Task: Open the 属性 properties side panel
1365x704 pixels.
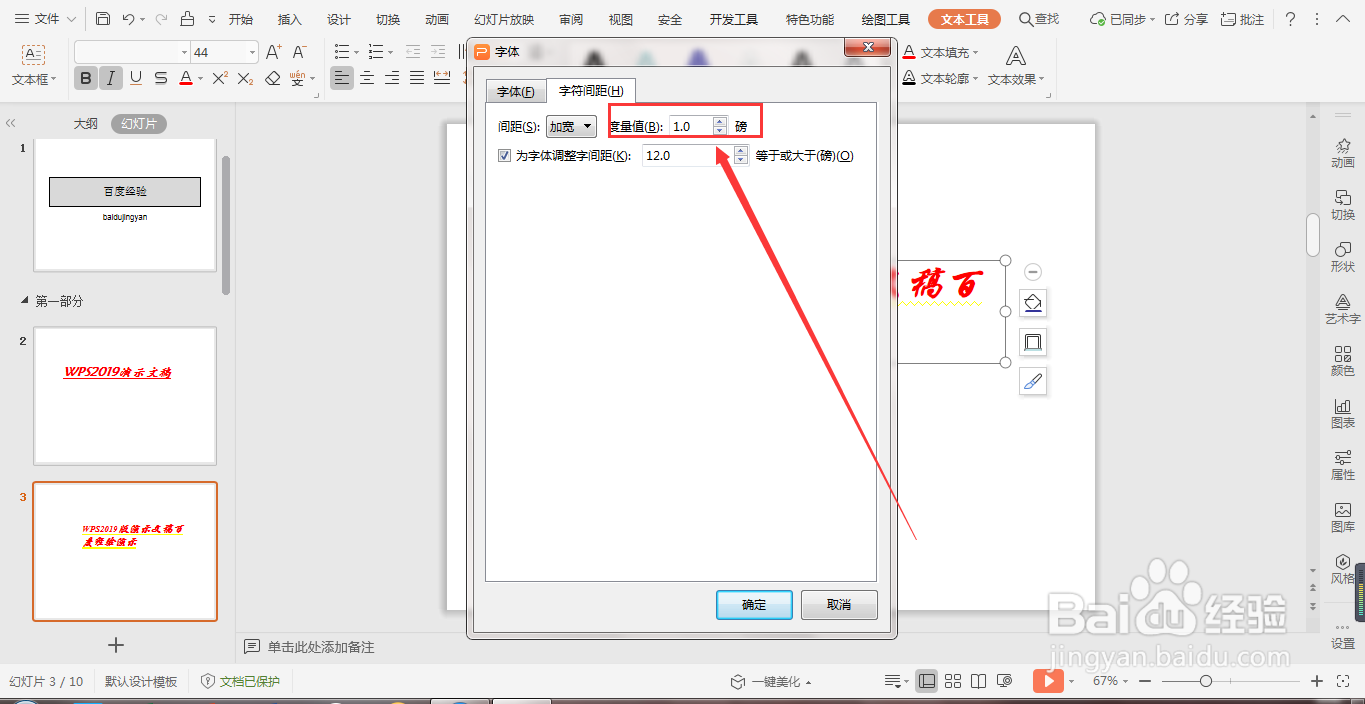Action: click(x=1343, y=465)
